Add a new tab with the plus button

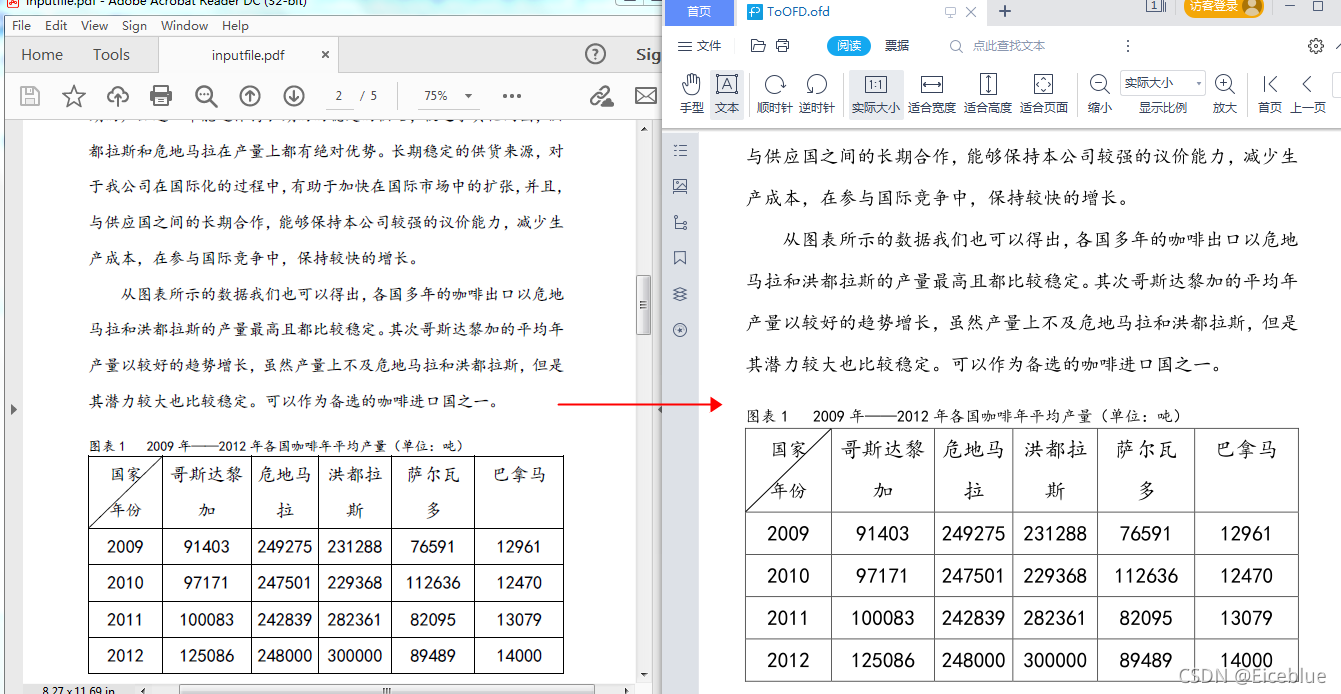coord(1005,12)
